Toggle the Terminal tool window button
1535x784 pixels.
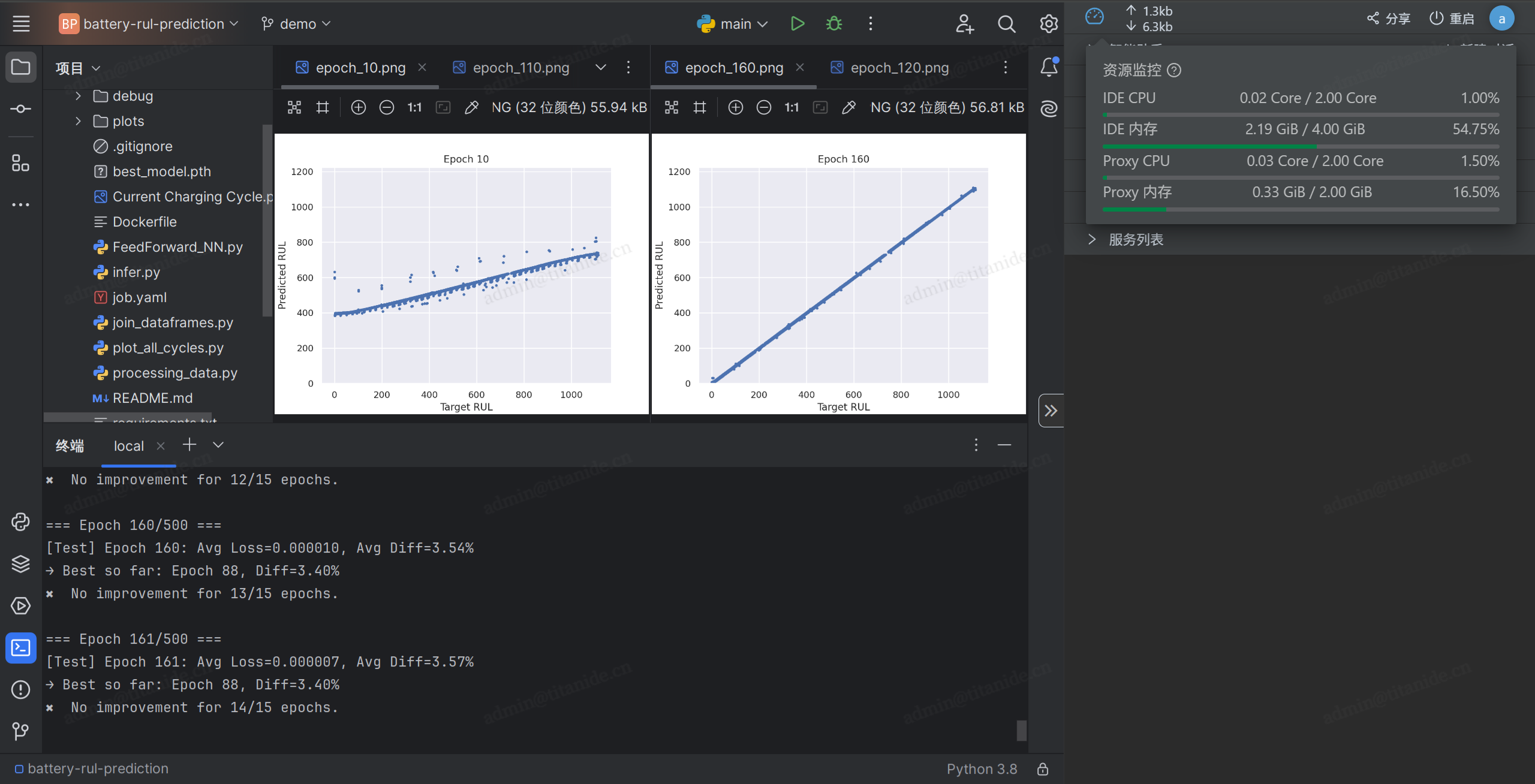20,648
